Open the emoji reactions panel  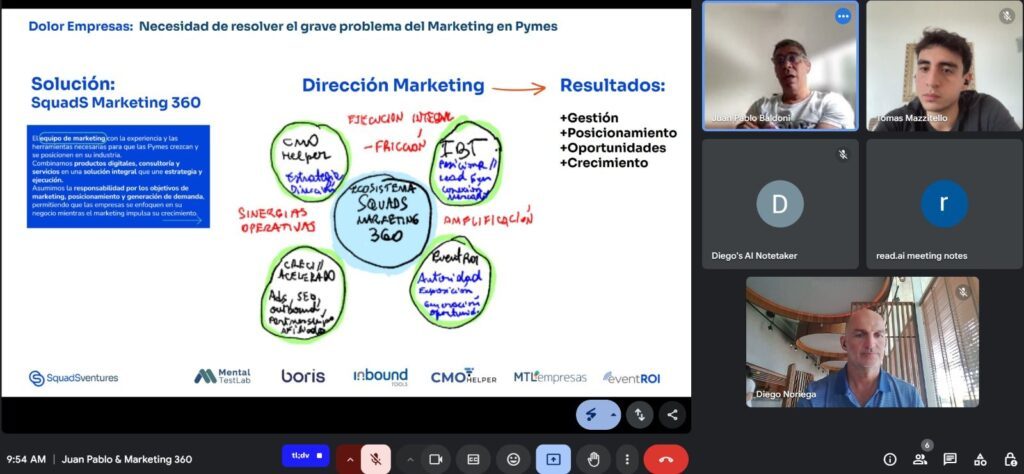[513, 459]
